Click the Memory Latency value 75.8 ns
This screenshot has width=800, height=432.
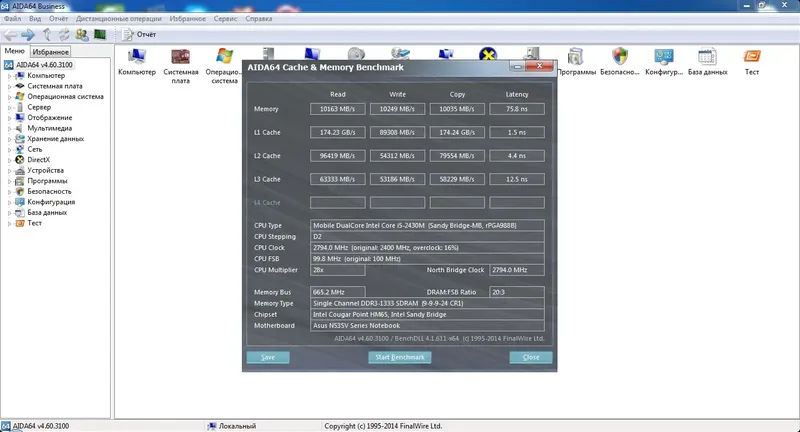(x=517, y=109)
